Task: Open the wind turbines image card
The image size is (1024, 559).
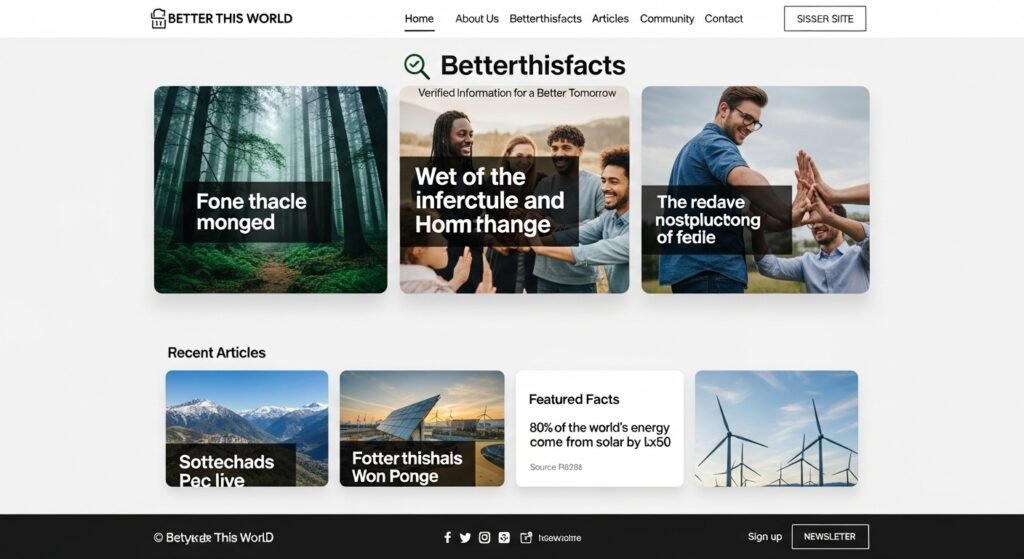Action: pyautogui.click(x=776, y=428)
